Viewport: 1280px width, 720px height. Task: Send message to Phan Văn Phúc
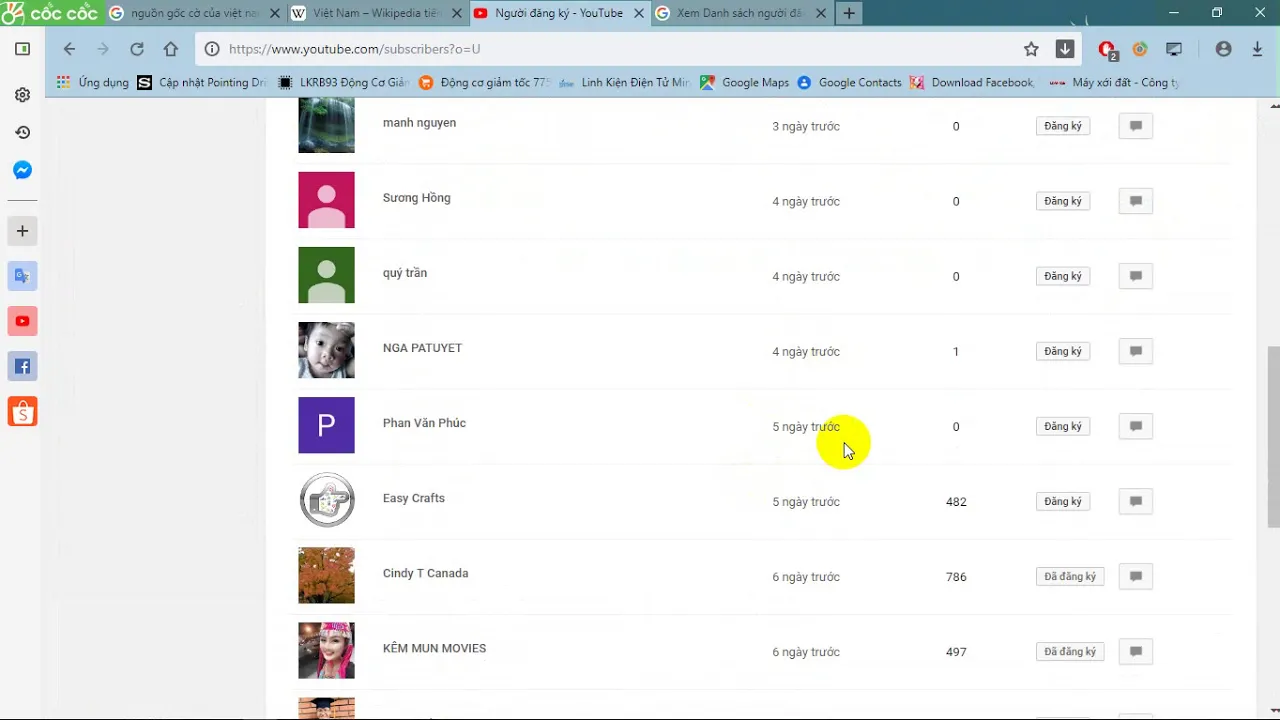tap(1135, 426)
